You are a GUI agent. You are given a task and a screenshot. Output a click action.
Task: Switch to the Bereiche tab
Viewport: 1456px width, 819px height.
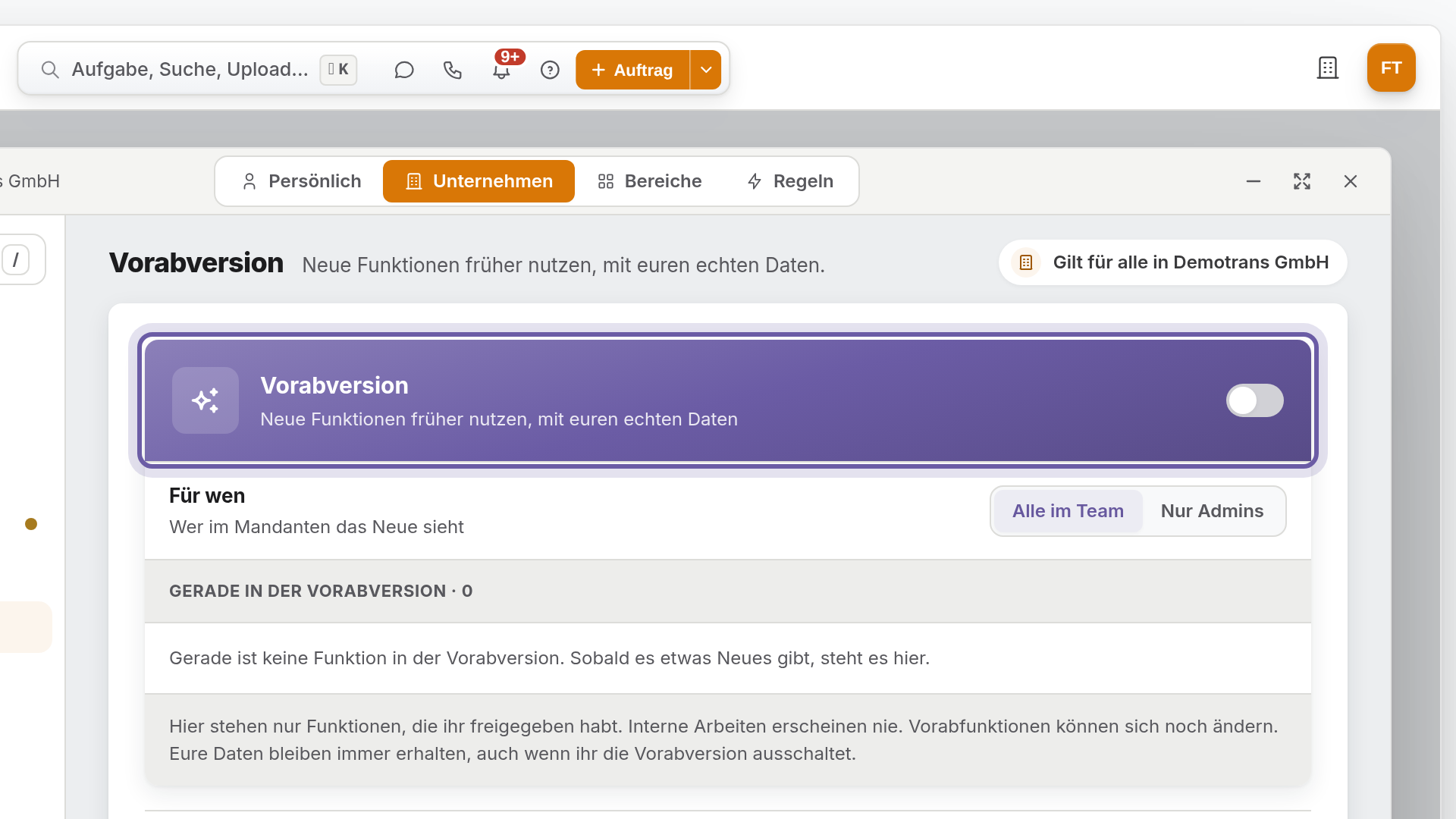[x=649, y=181]
